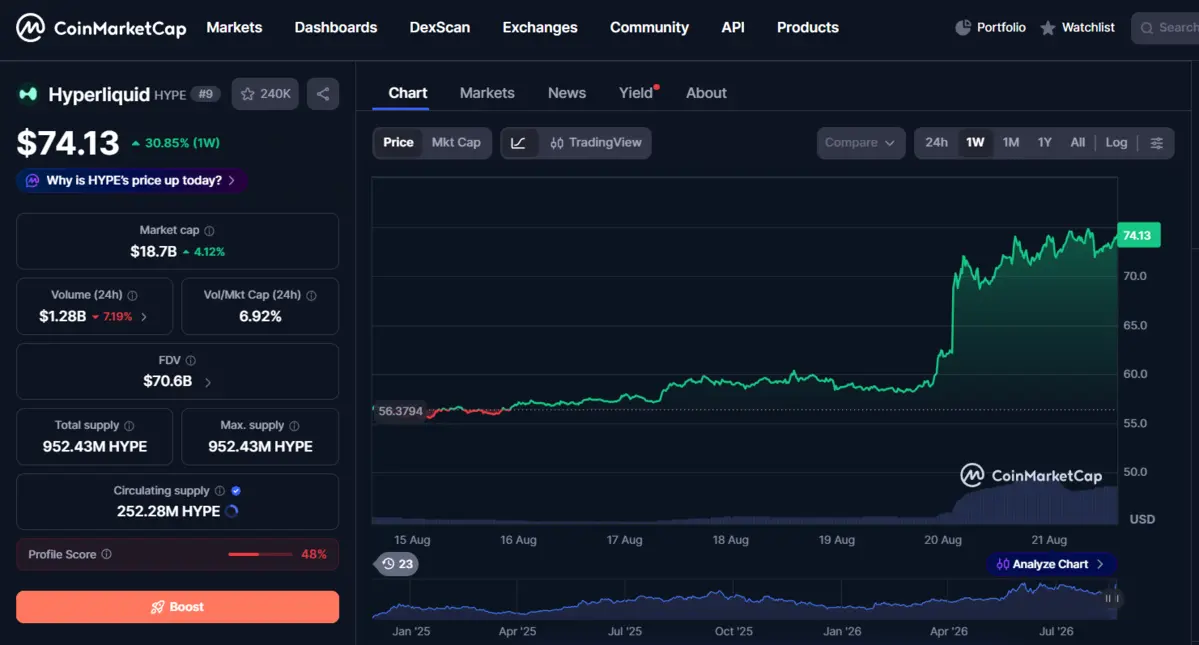Open DexScan in top navigation

tap(440, 28)
